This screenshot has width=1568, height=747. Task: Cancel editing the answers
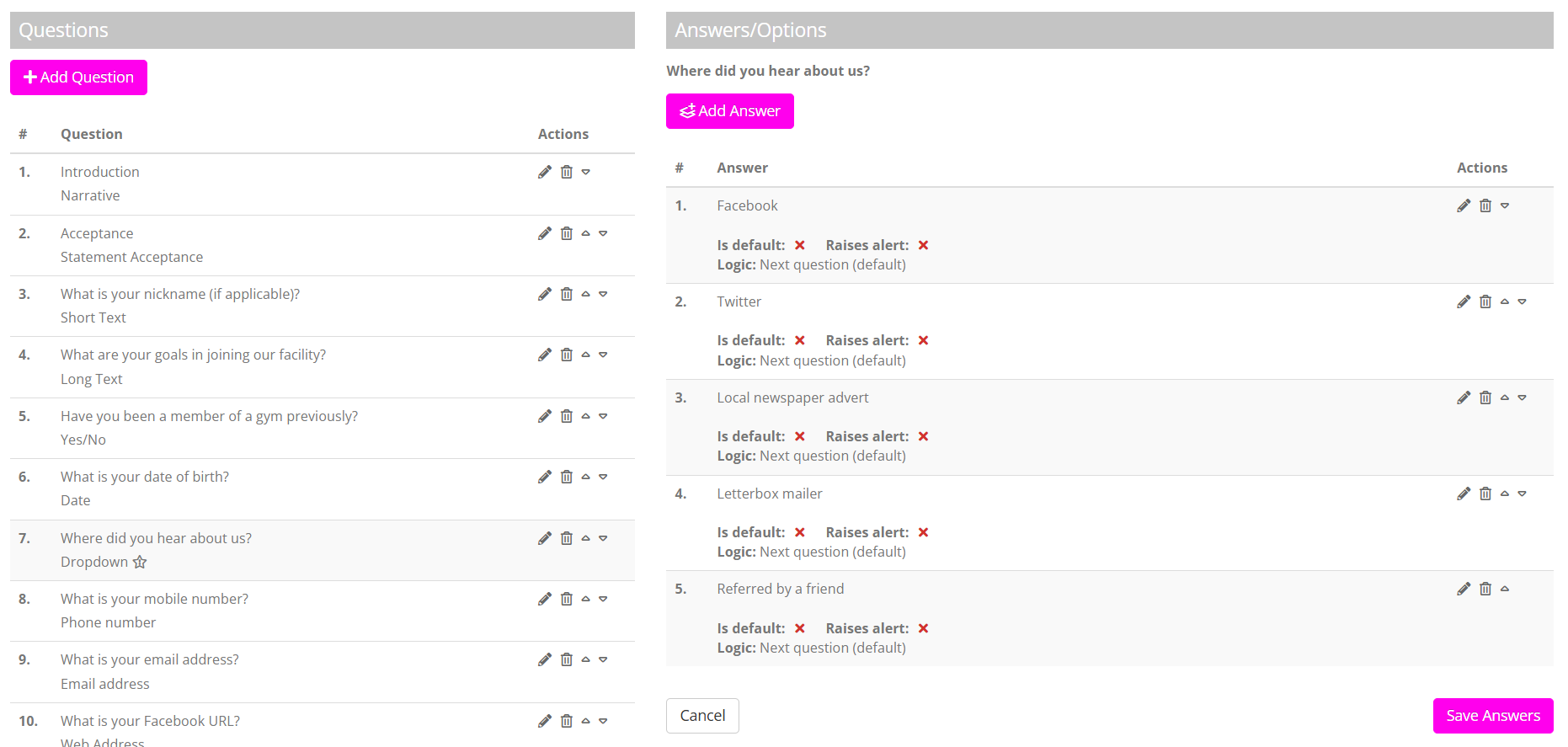[x=702, y=716]
